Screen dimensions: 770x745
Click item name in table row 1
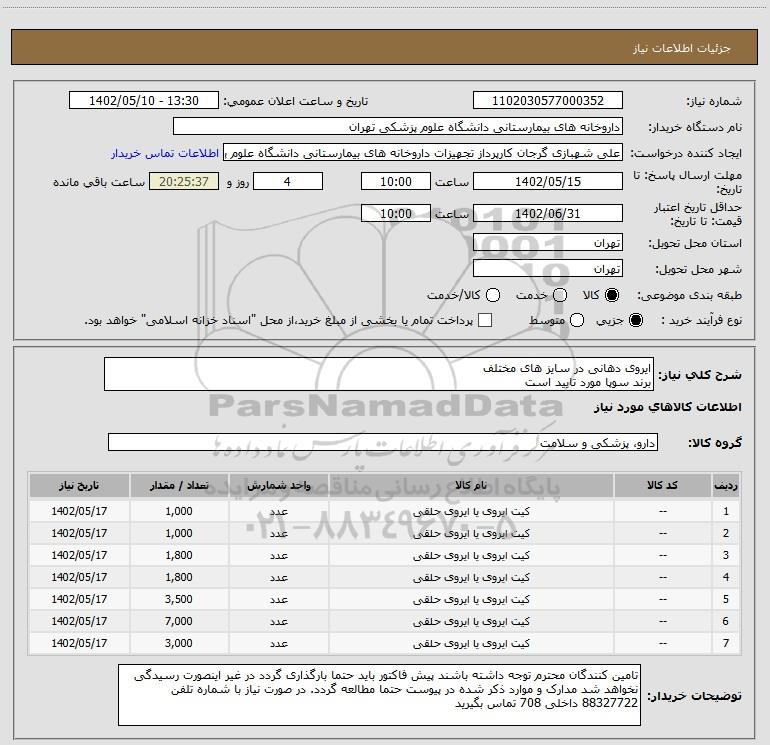click(x=471, y=512)
